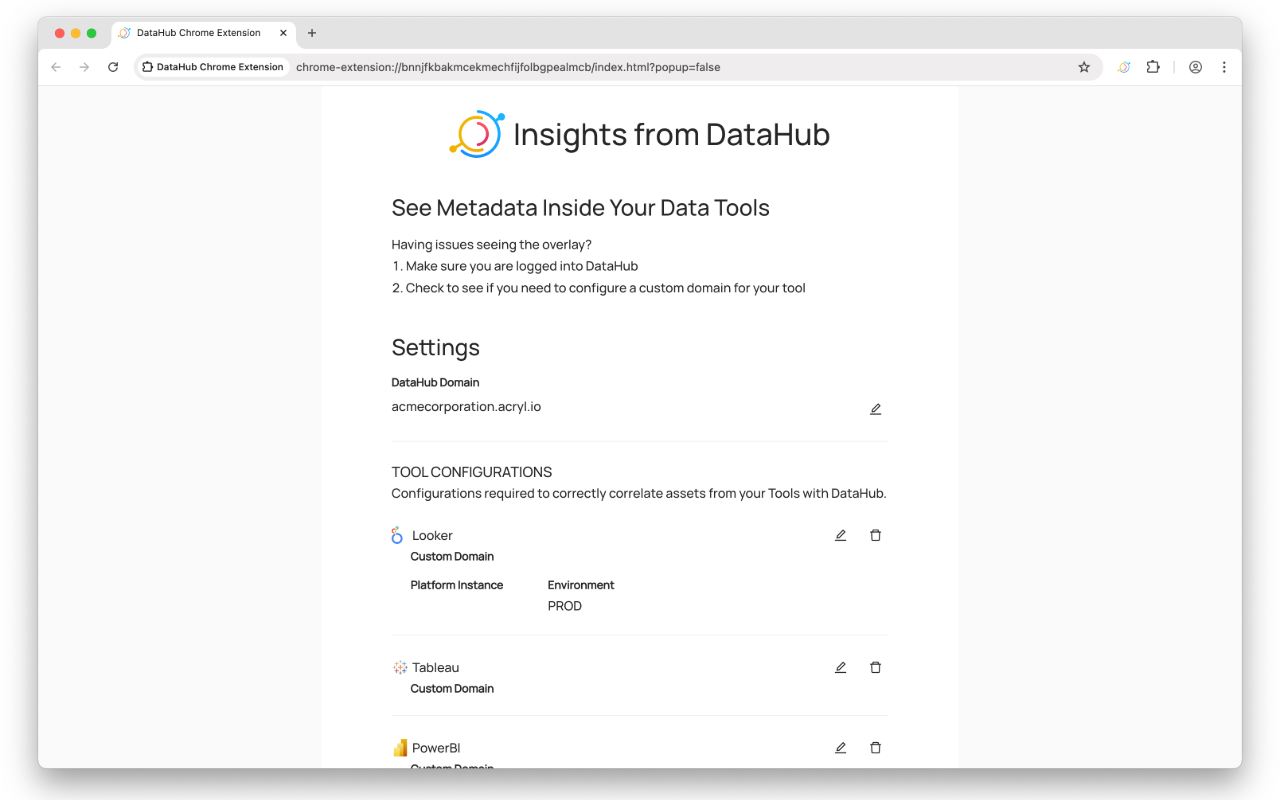Go forward in browser history
The image size is (1280, 800).
84,67
